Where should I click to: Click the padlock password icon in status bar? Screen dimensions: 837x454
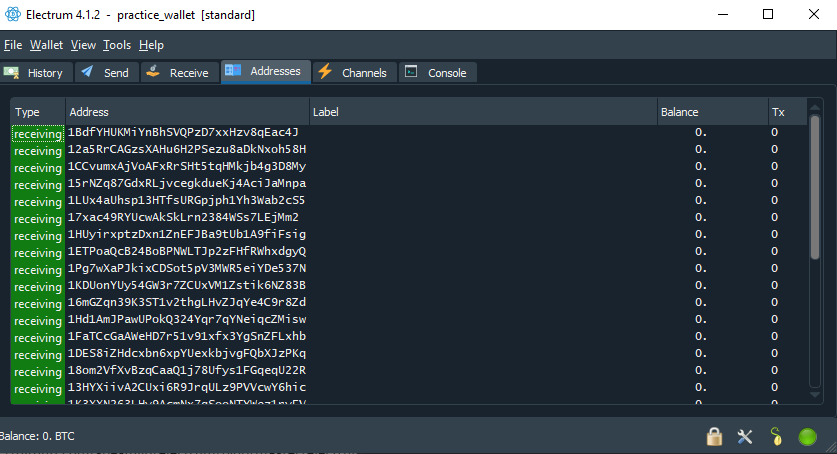[714, 436]
